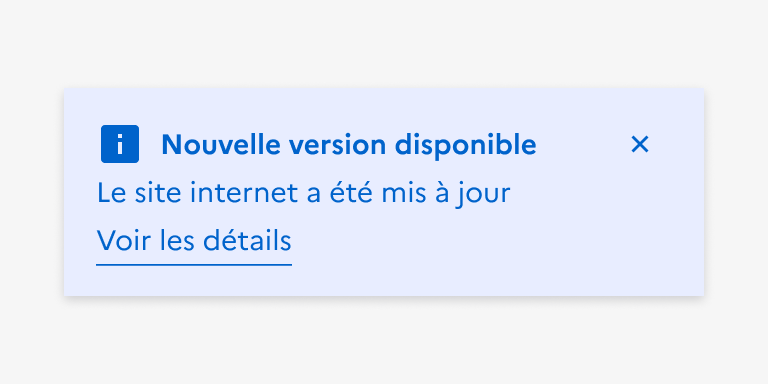Image resolution: width=768 pixels, height=384 pixels.
Task: Click the word 'détails' in the link
Action: coord(247,241)
